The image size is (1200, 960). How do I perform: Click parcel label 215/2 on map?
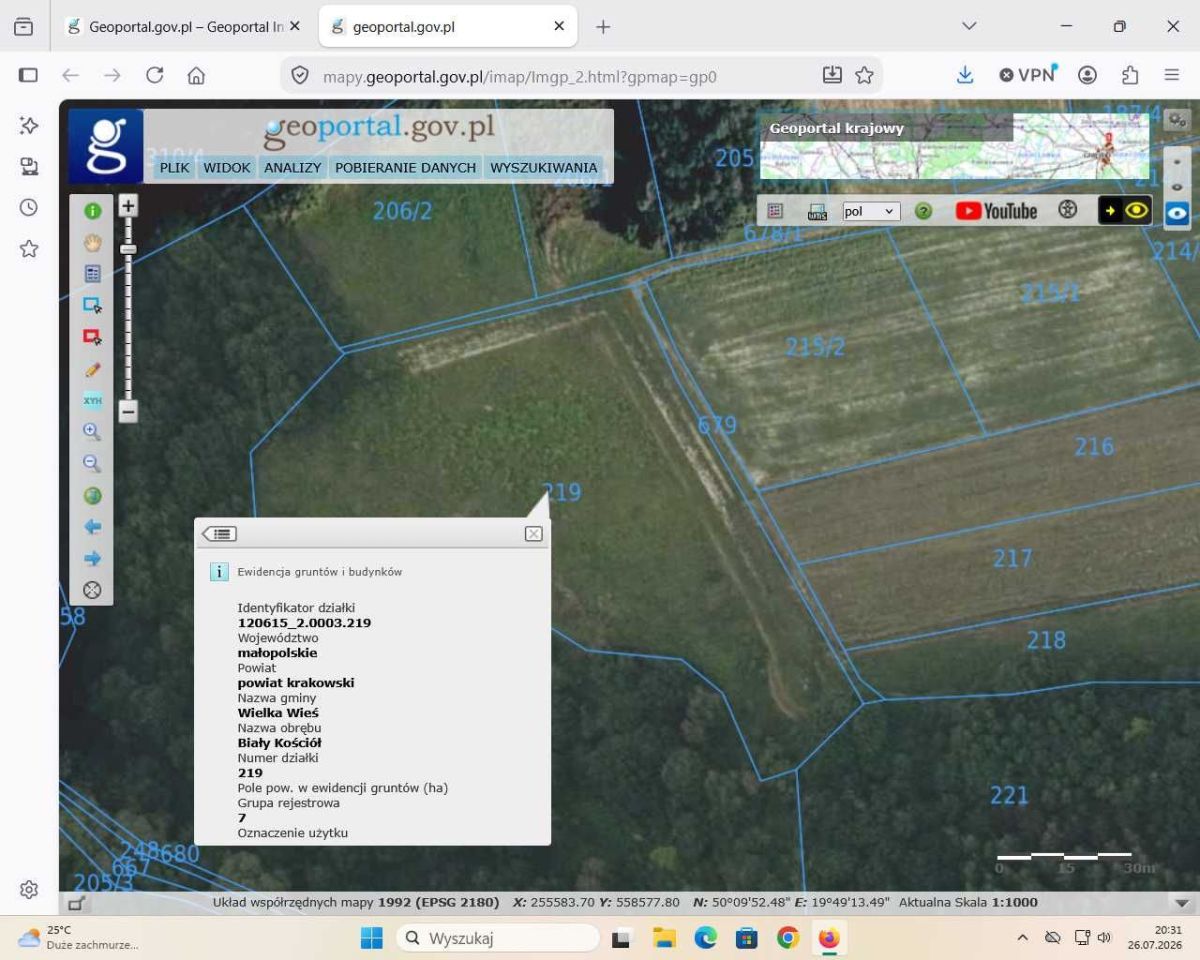click(815, 347)
